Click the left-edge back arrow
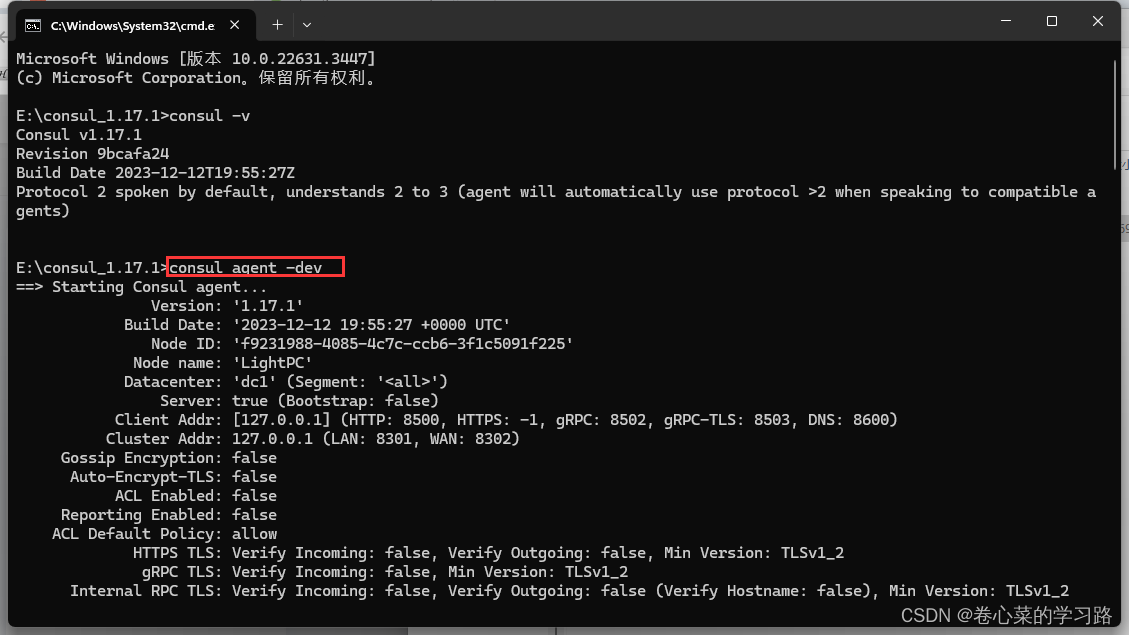Image resolution: width=1129 pixels, height=635 pixels. [x=5, y=36]
